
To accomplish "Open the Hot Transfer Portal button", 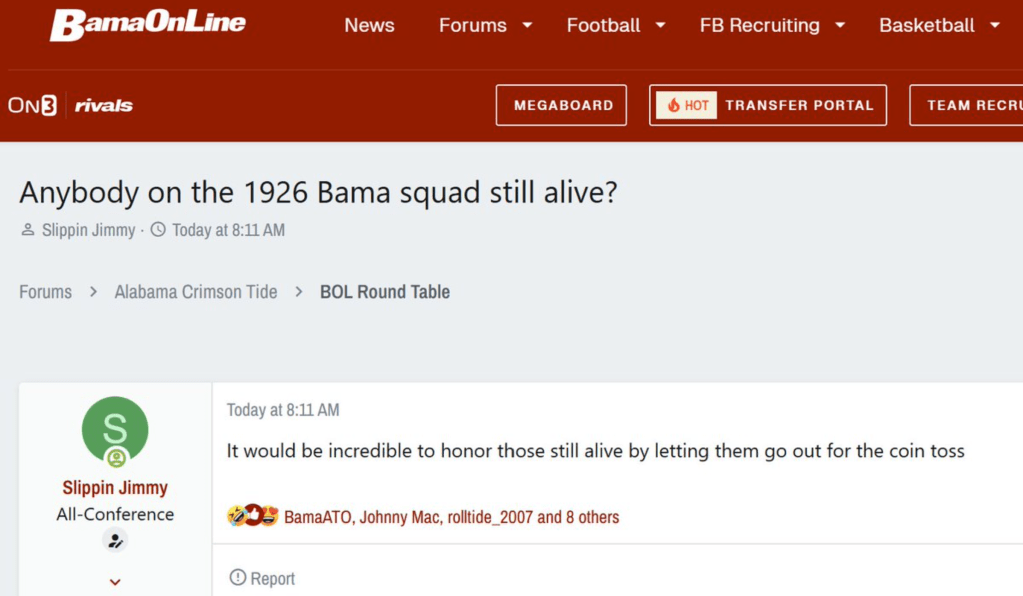I will tap(767, 105).
